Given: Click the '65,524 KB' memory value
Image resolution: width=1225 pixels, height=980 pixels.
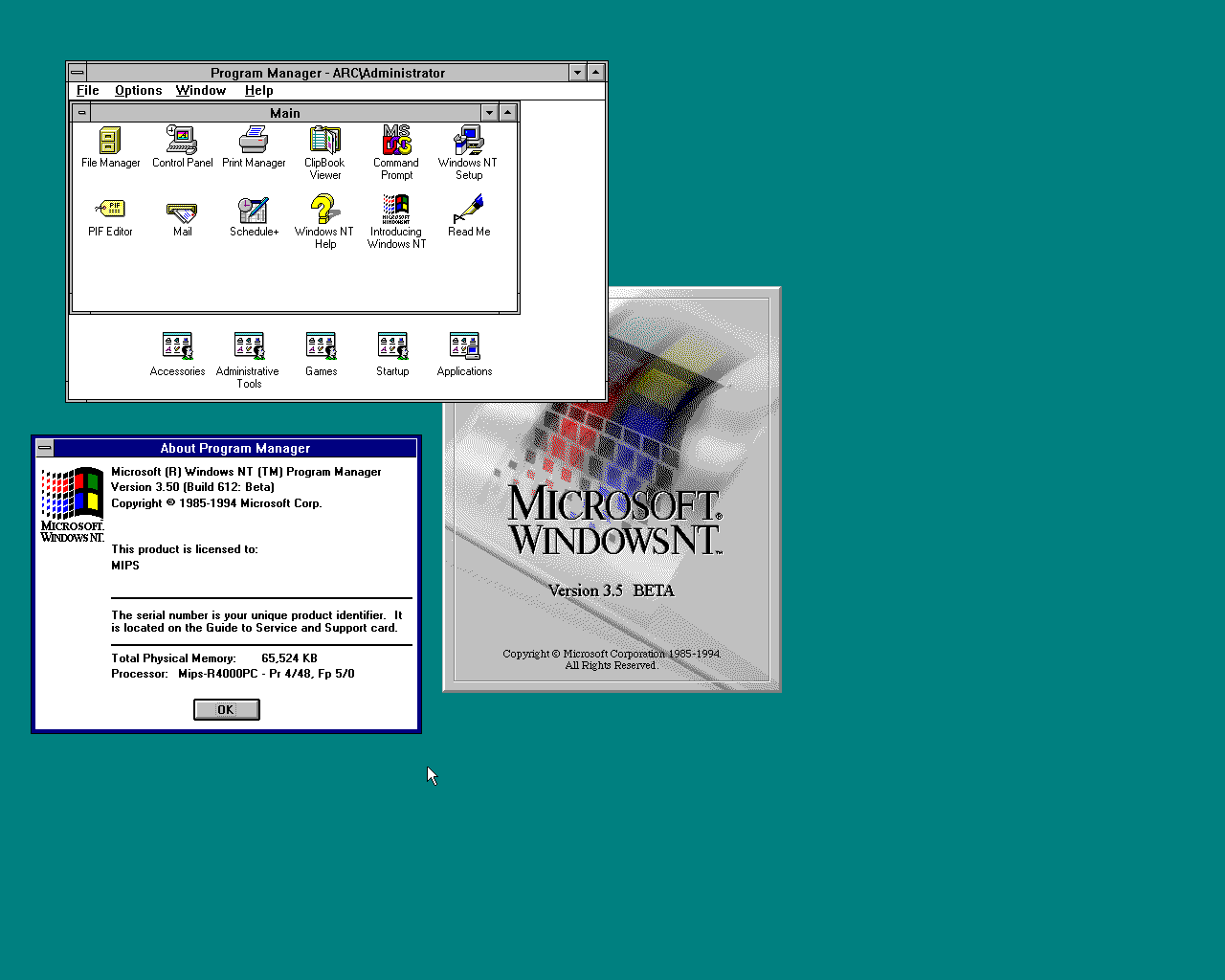Looking at the screenshot, I should (x=289, y=658).
